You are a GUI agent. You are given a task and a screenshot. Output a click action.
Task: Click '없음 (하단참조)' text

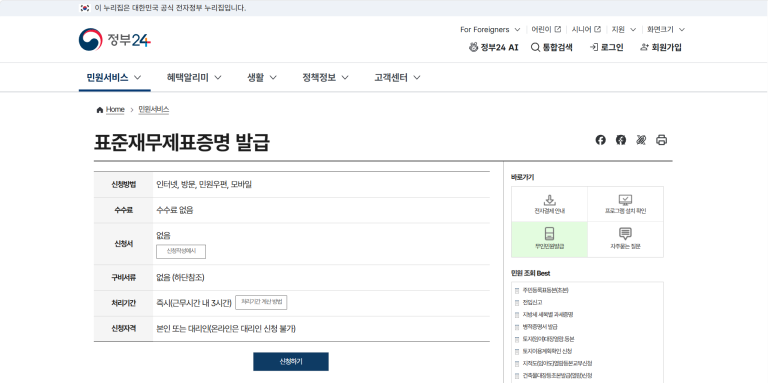180,278
